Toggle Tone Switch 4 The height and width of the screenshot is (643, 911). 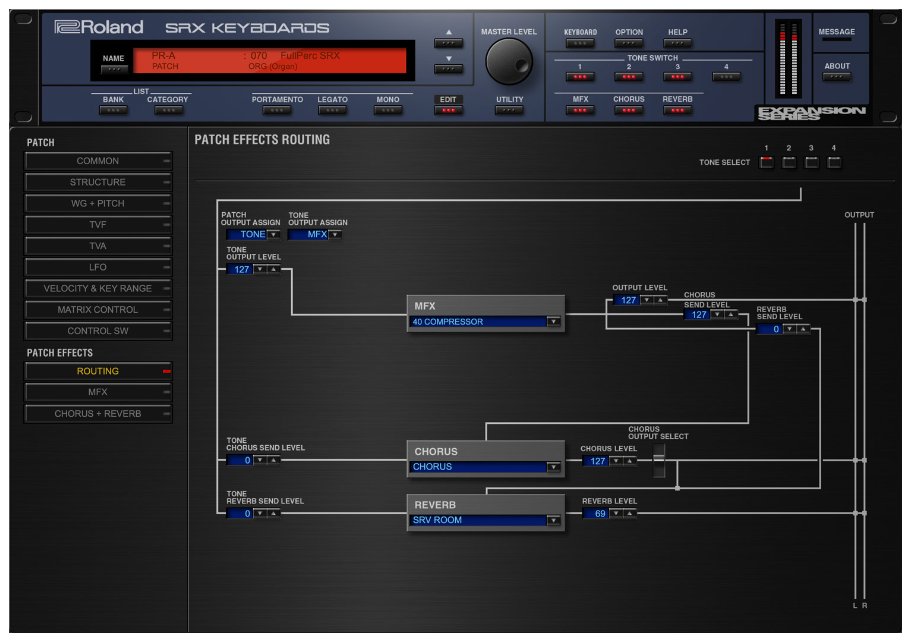coord(726,77)
